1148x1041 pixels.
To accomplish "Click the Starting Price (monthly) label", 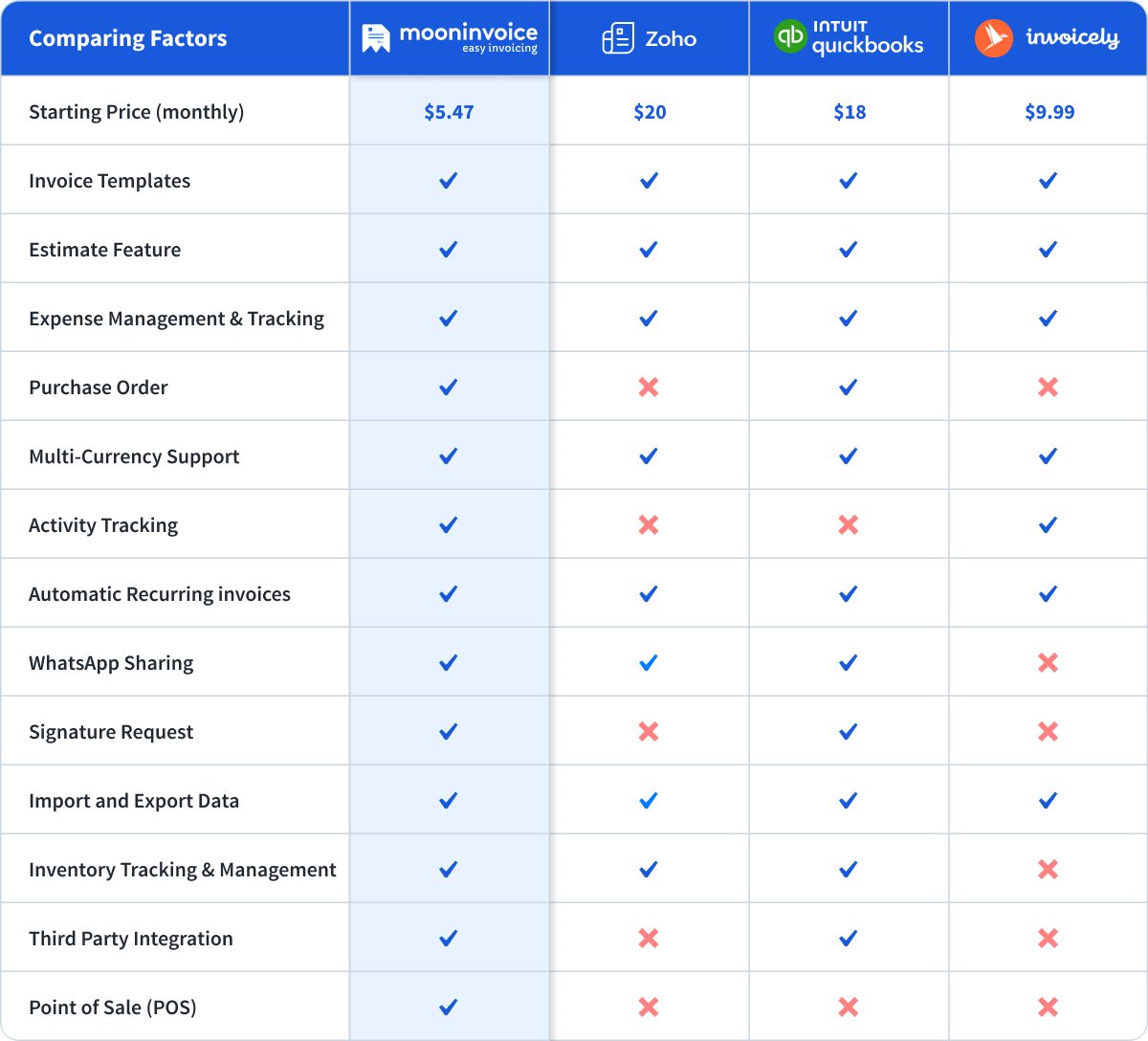I will pos(136,112).
